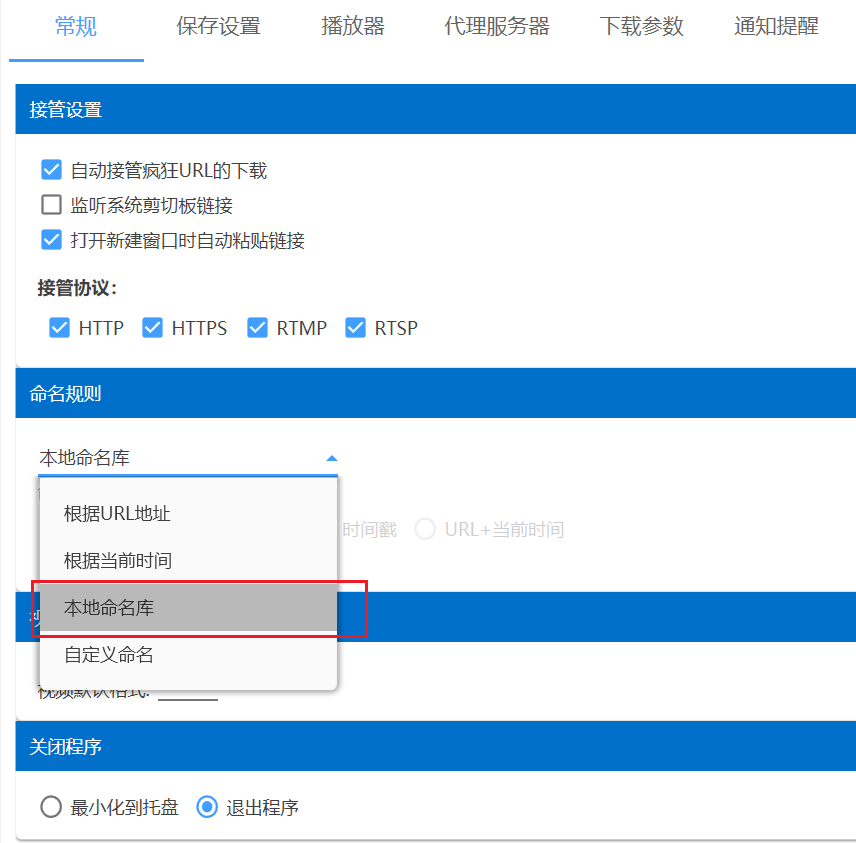Click the 接管设置 section header
Viewport: 856px width, 843px height.
pos(435,109)
